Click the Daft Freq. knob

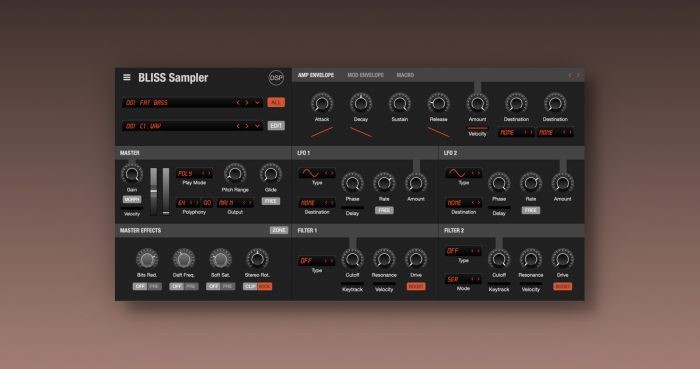pos(183,259)
